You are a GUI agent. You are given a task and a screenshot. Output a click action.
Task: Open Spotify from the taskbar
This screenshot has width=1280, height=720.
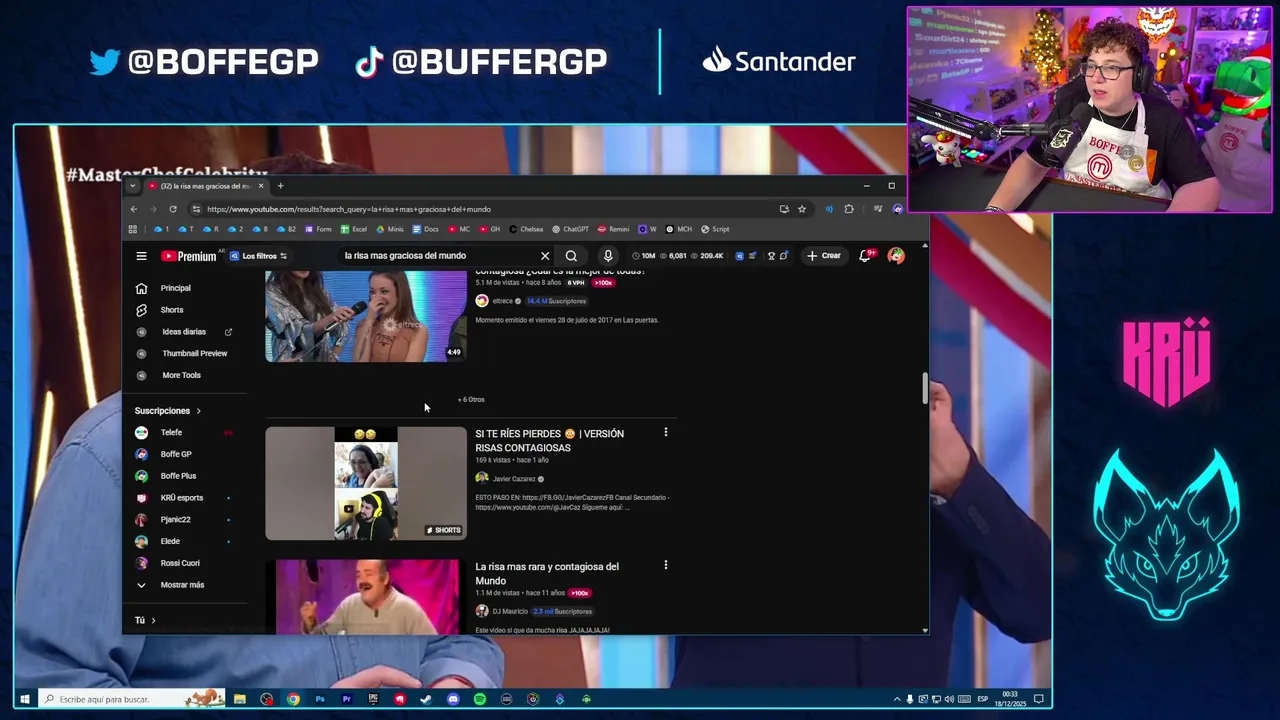click(x=480, y=699)
